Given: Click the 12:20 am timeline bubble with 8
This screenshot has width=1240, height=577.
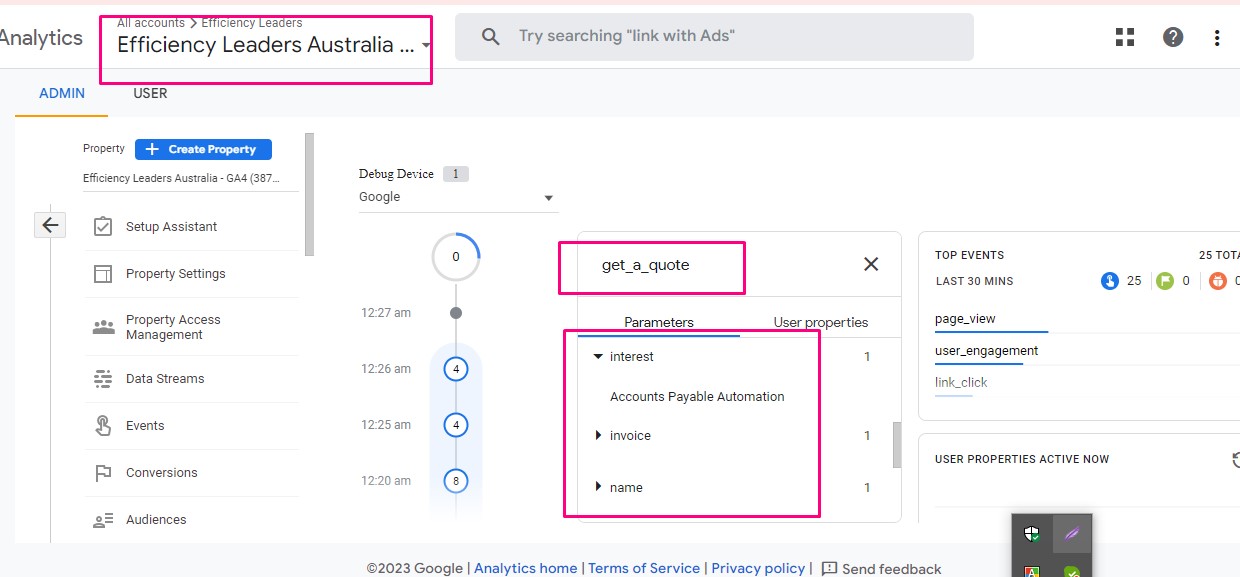Looking at the screenshot, I should click(456, 481).
